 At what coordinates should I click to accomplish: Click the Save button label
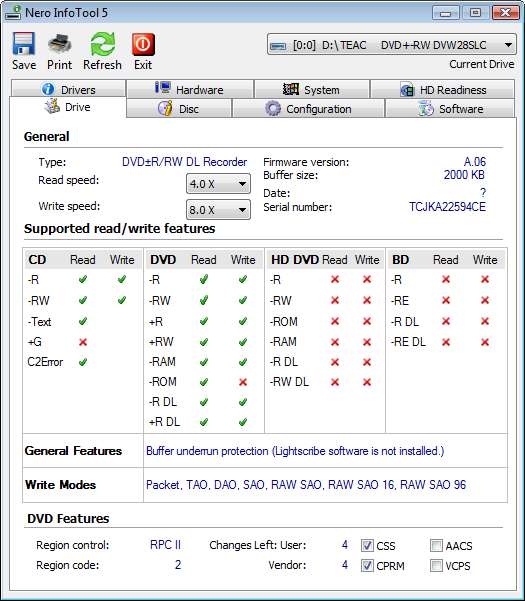(x=24, y=65)
